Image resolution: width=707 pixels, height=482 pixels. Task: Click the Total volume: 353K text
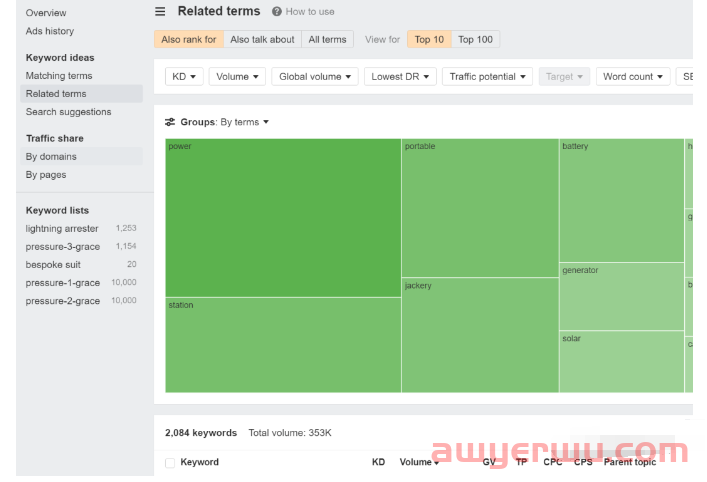pos(290,433)
